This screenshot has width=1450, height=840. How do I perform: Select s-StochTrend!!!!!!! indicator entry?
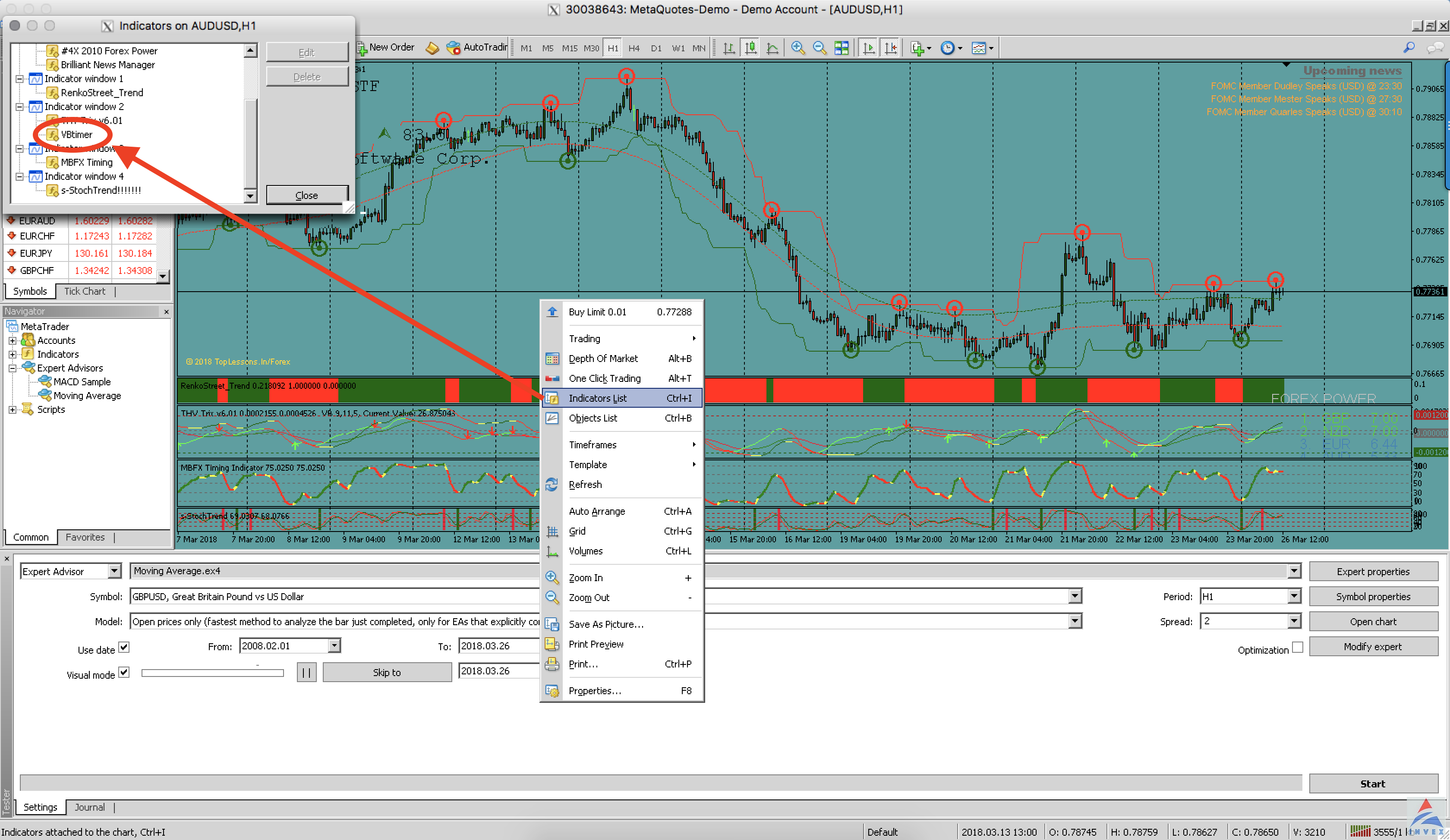(101, 190)
